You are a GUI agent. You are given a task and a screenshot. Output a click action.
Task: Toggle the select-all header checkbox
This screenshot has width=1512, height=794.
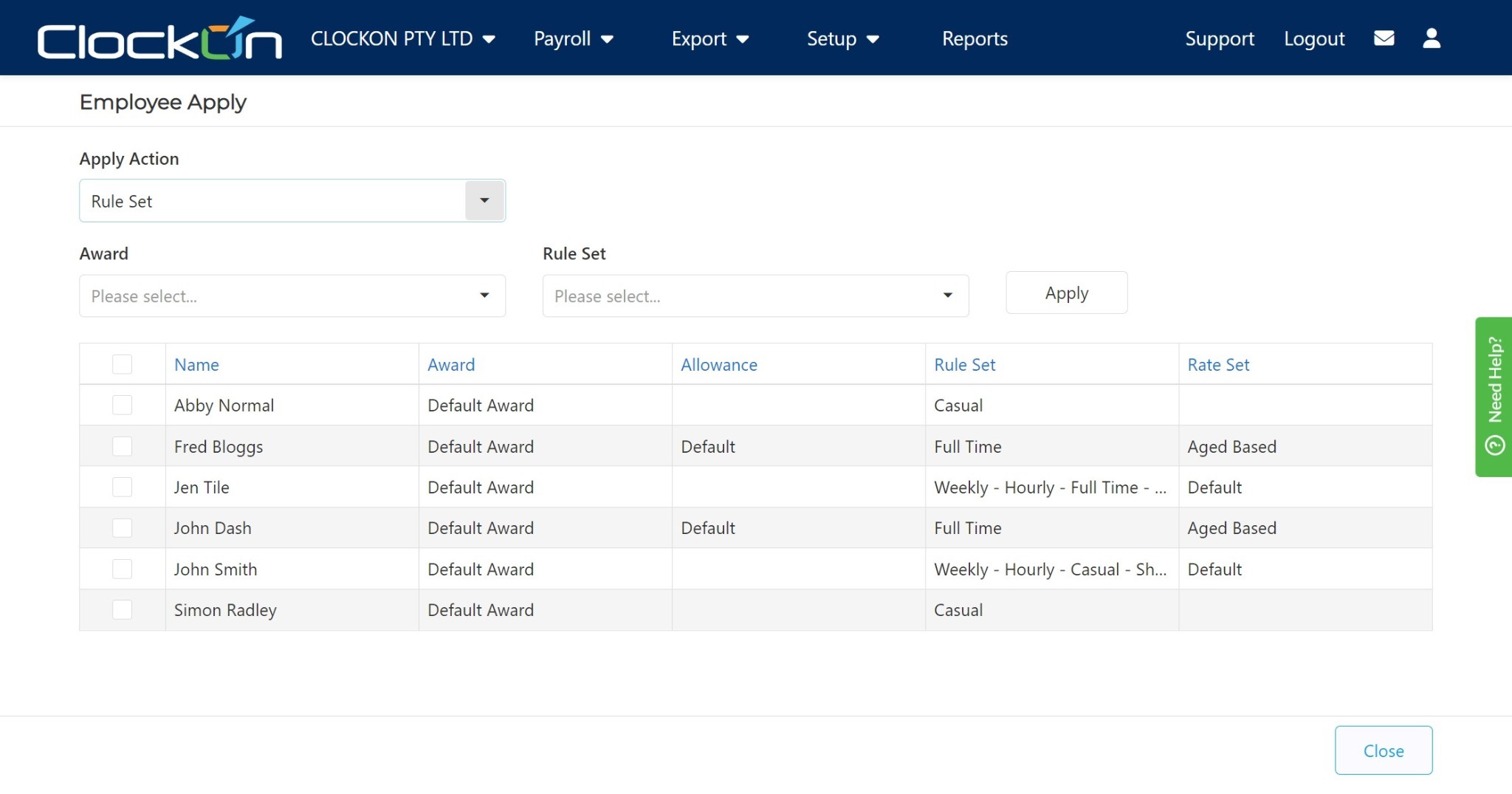click(122, 364)
